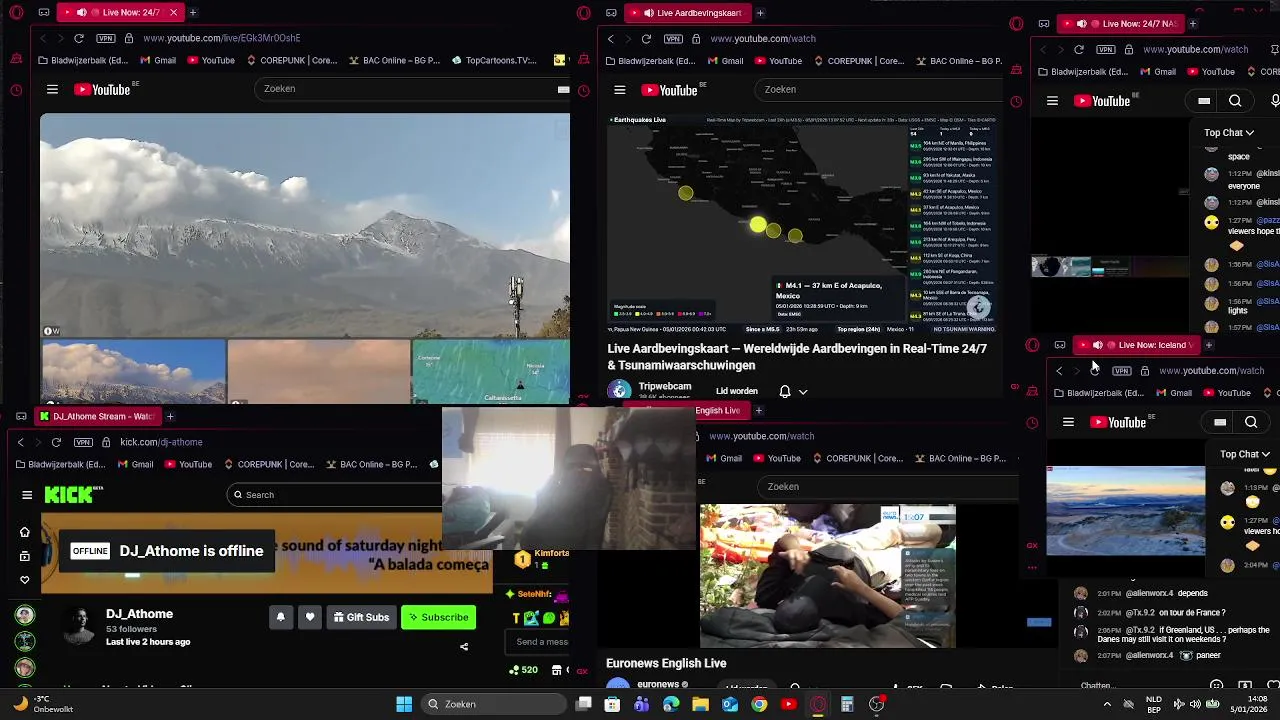Image resolution: width=1280 pixels, height=720 pixels.
Task: Open new tab in the Kick window
Action: [x=170, y=416]
